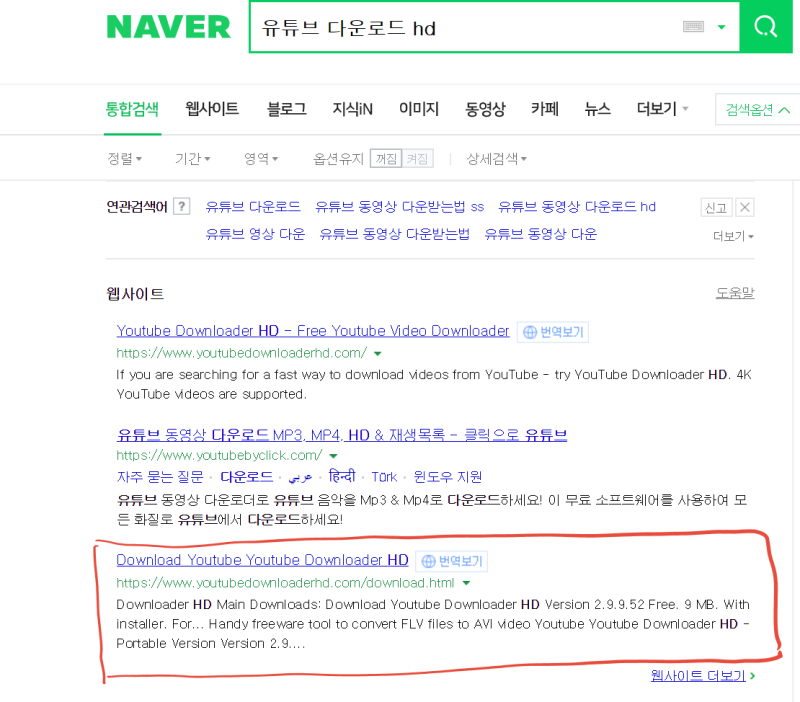Click the youtubedownloaderhd.com/download.html URL
Image resolution: width=800 pixels, height=702 pixels.
pyautogui.click(x=285, y=583)
